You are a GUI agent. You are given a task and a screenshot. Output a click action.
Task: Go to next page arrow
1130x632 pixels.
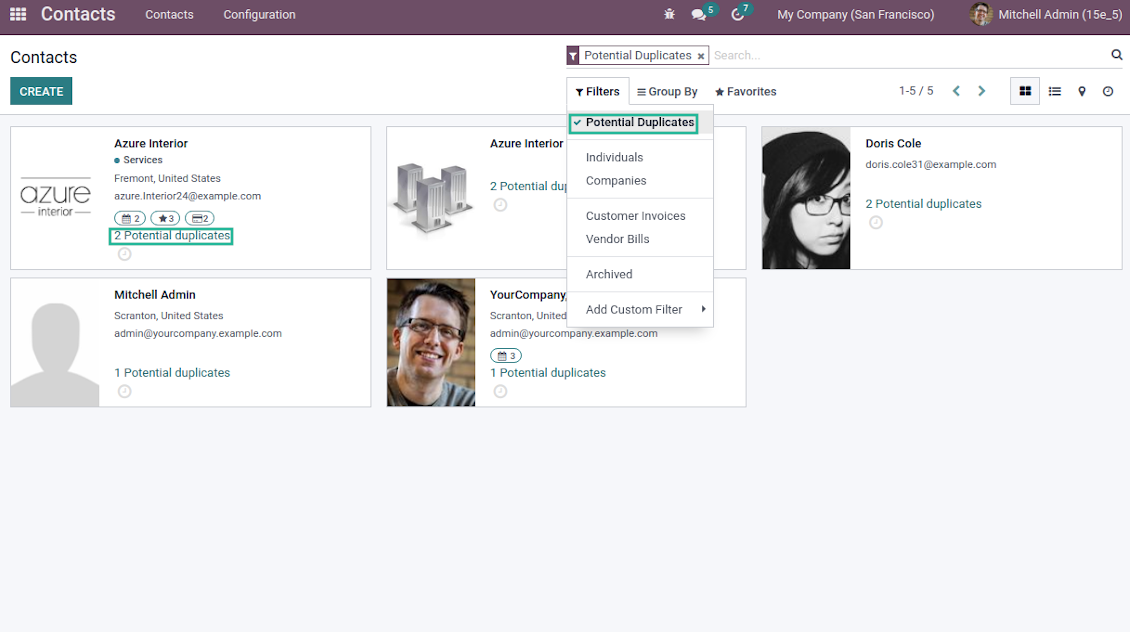pos(982,91)
